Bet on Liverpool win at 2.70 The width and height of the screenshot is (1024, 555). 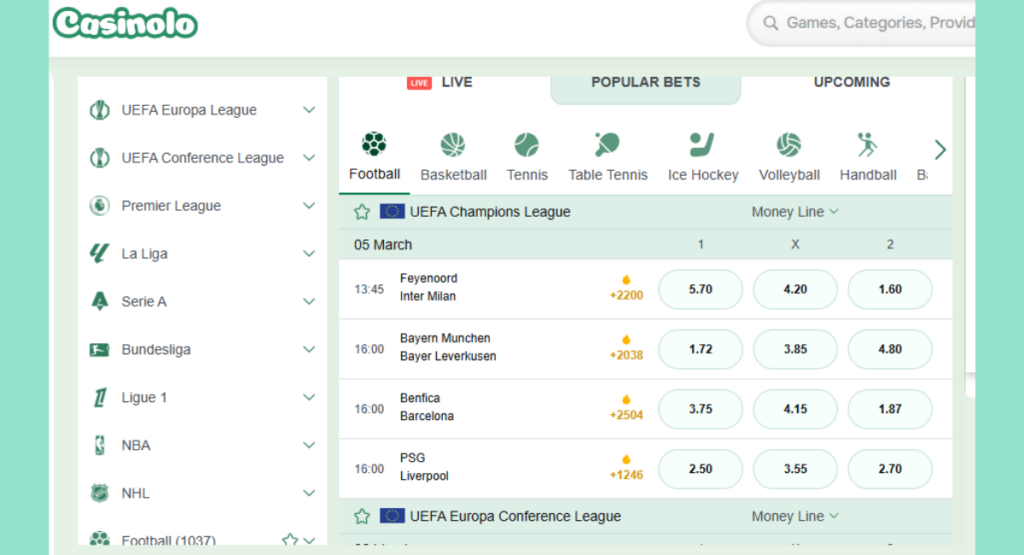889,469
